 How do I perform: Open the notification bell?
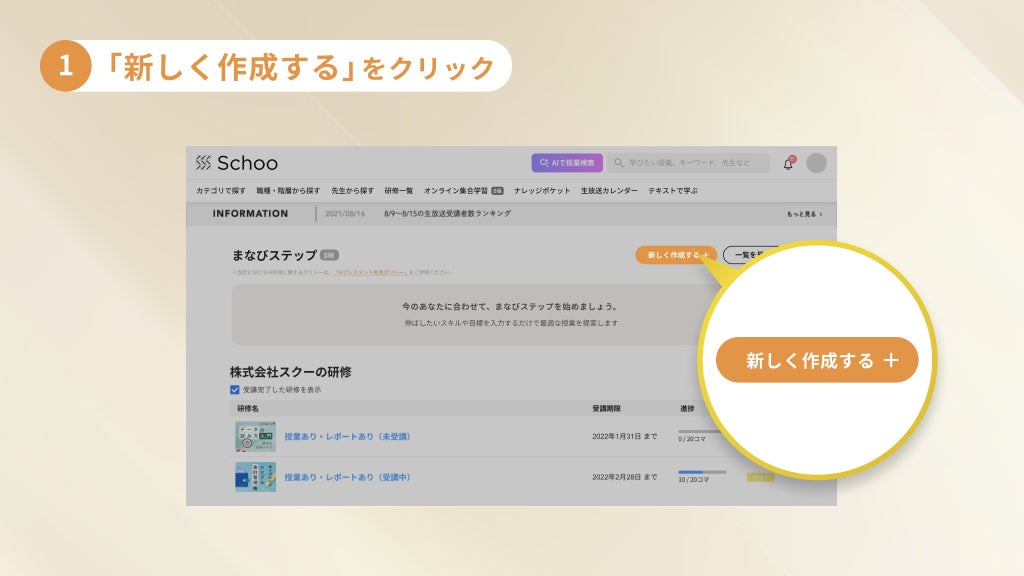789,163
